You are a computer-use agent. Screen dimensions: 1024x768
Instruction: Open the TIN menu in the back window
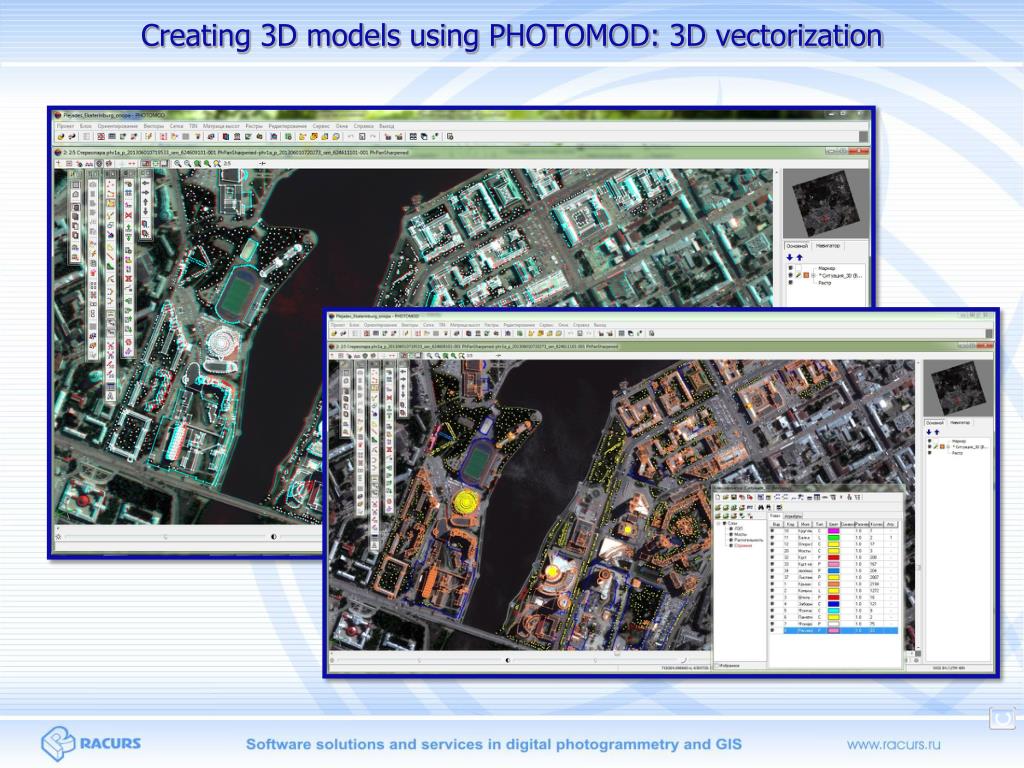[x=193, y=126]
